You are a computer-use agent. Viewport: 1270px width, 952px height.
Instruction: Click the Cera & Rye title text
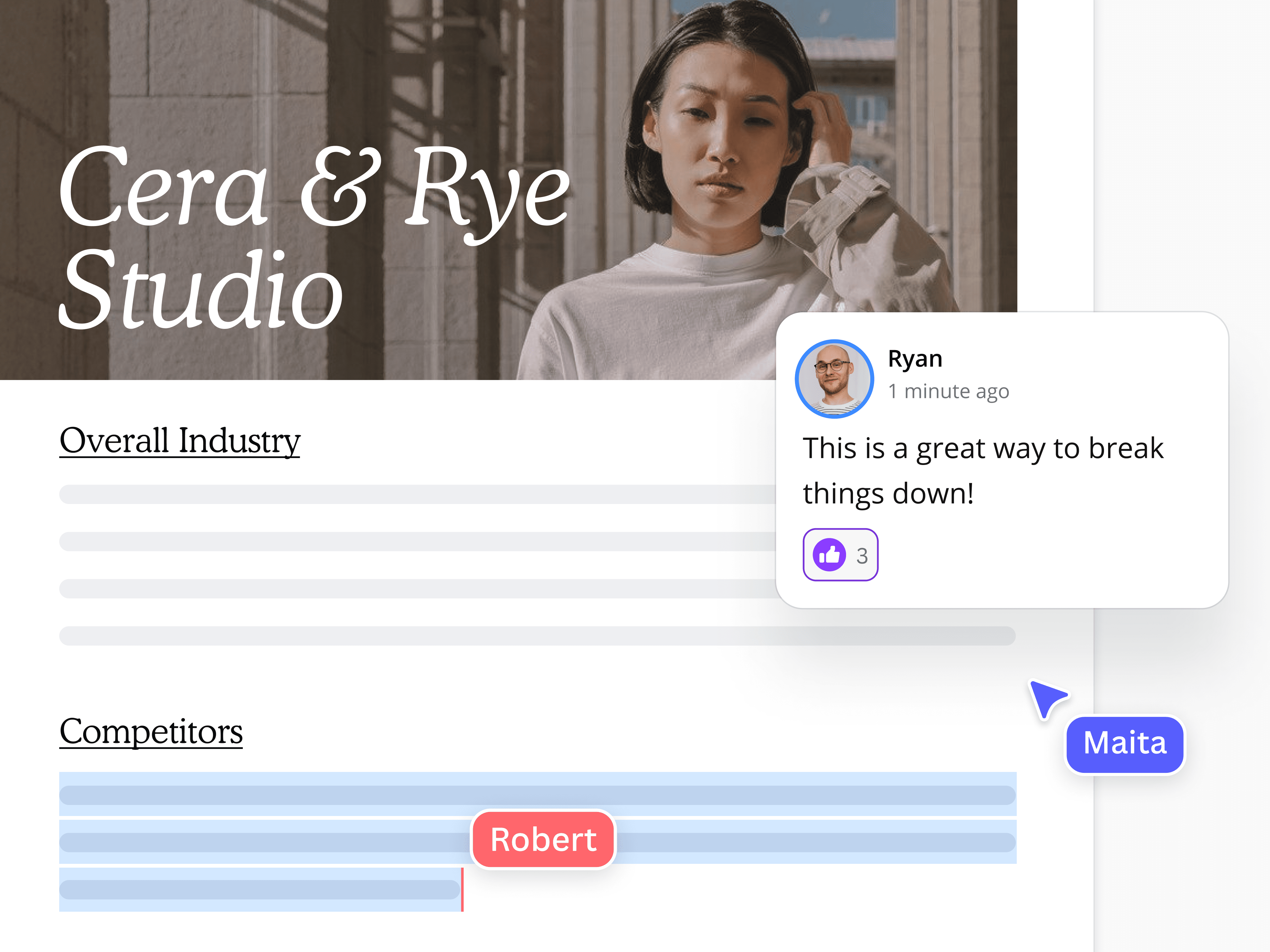click(314, 186)
